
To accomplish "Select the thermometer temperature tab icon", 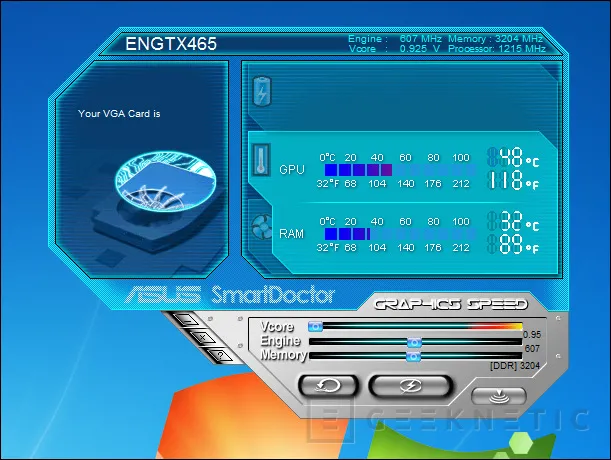I will point(261,160).
